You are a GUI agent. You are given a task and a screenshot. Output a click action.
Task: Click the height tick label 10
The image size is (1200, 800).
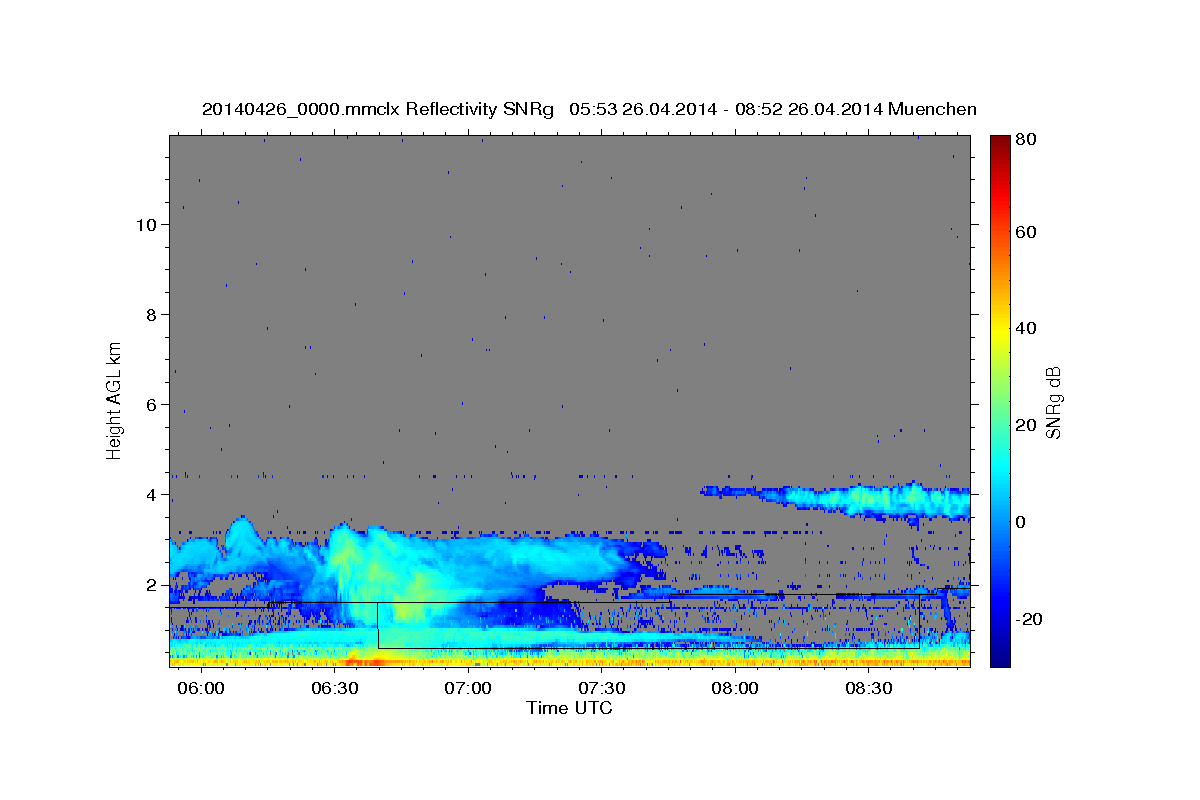[146, 224]
